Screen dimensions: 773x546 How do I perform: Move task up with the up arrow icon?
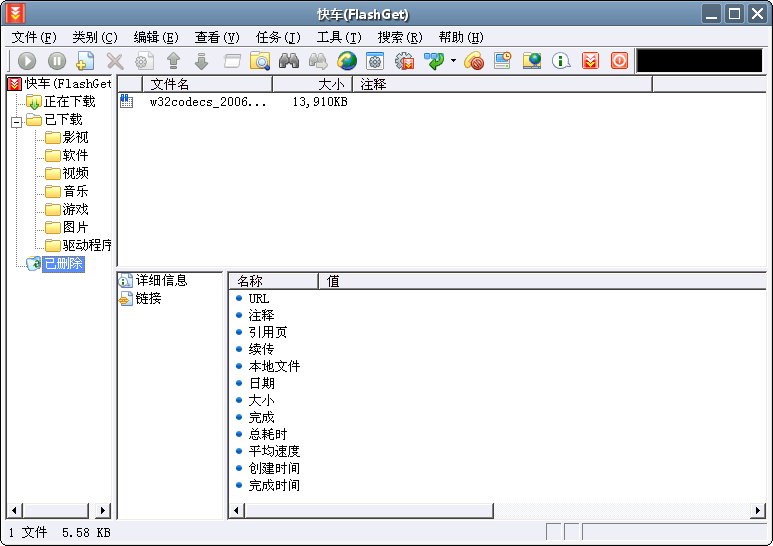tap(173, 61)
